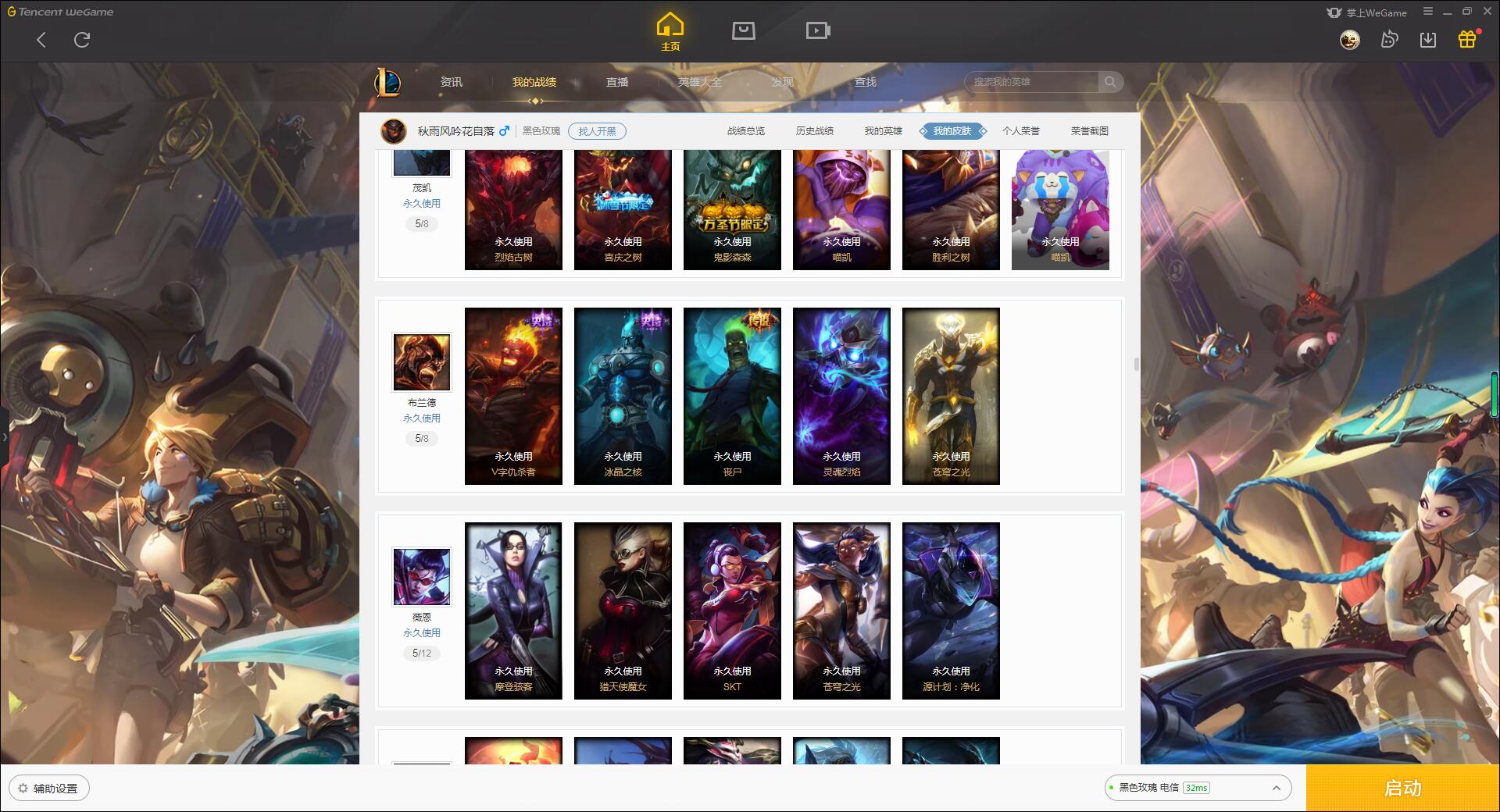Select the 我的皮肤 sub-tab
This screenshot has width=1500, height=812.
click(x=952, y=131)
